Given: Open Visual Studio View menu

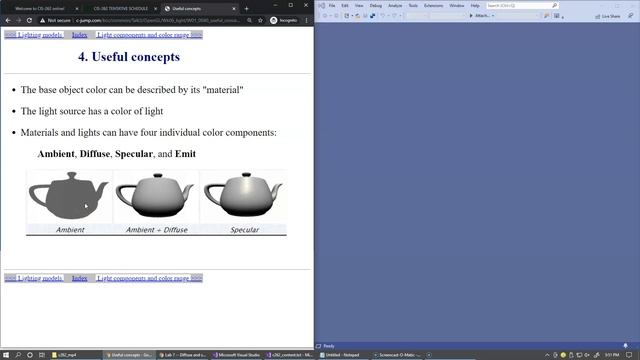Looking at the screenshot, I should [x=359, y=6].
